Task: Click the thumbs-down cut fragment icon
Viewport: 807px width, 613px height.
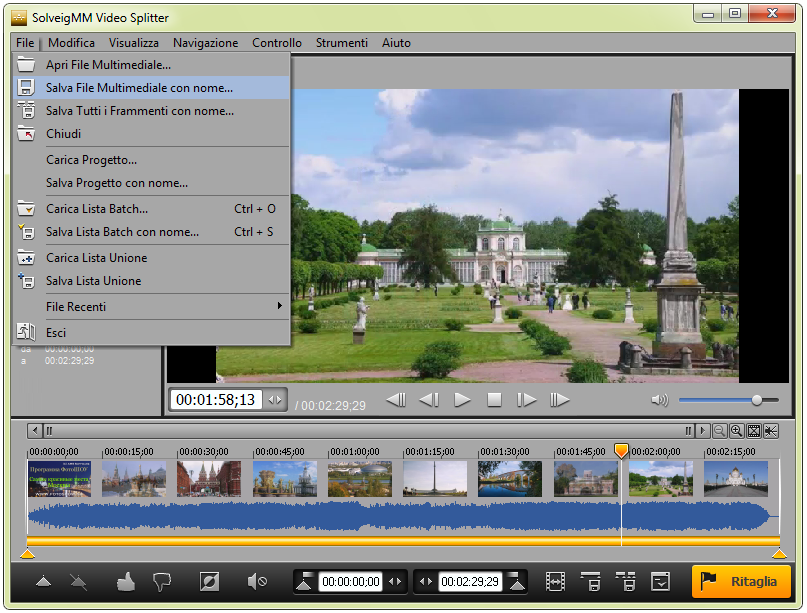Action: point(162,582)
